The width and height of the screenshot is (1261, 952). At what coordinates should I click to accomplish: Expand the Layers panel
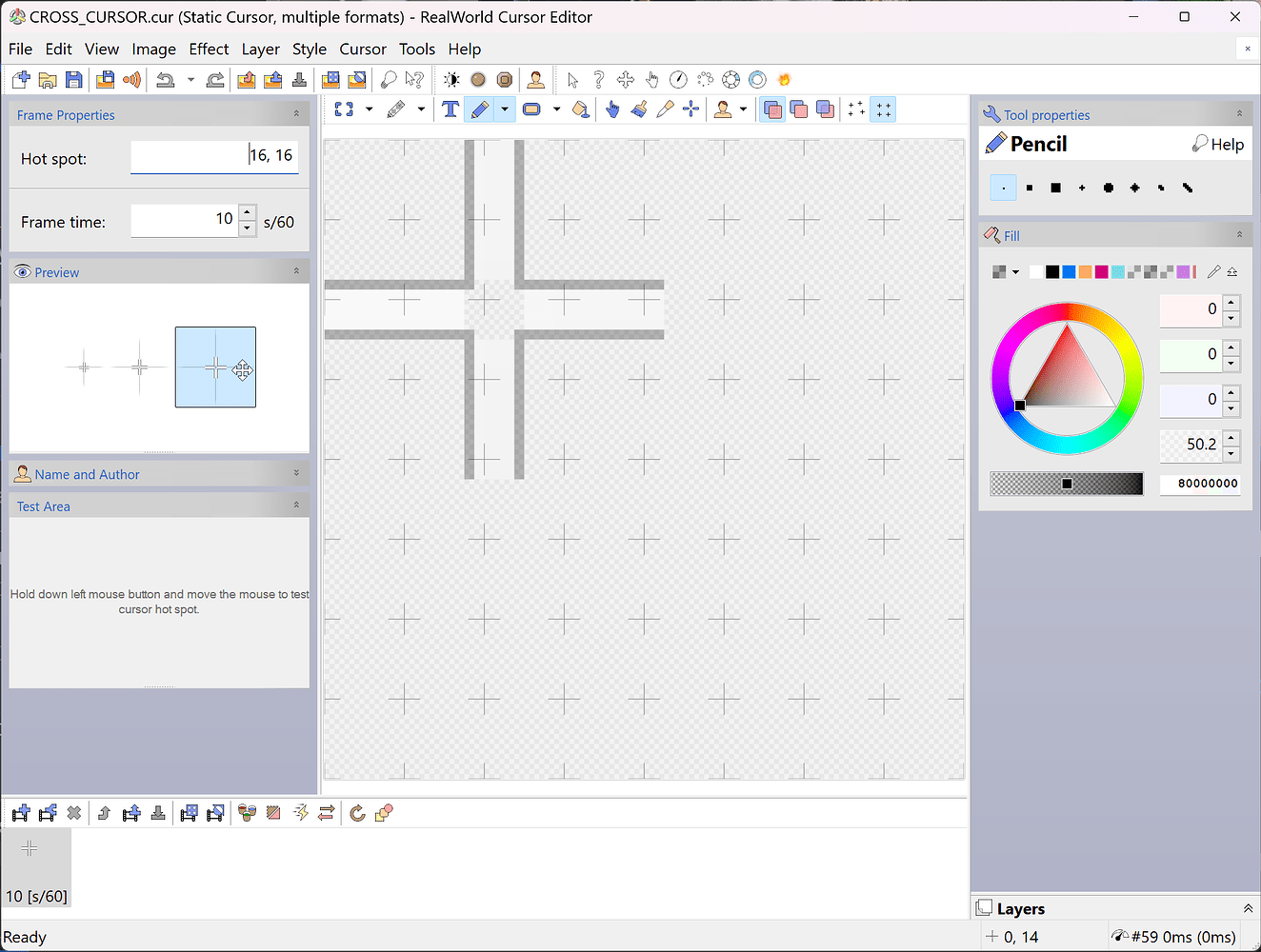[x=1248, y=909]
